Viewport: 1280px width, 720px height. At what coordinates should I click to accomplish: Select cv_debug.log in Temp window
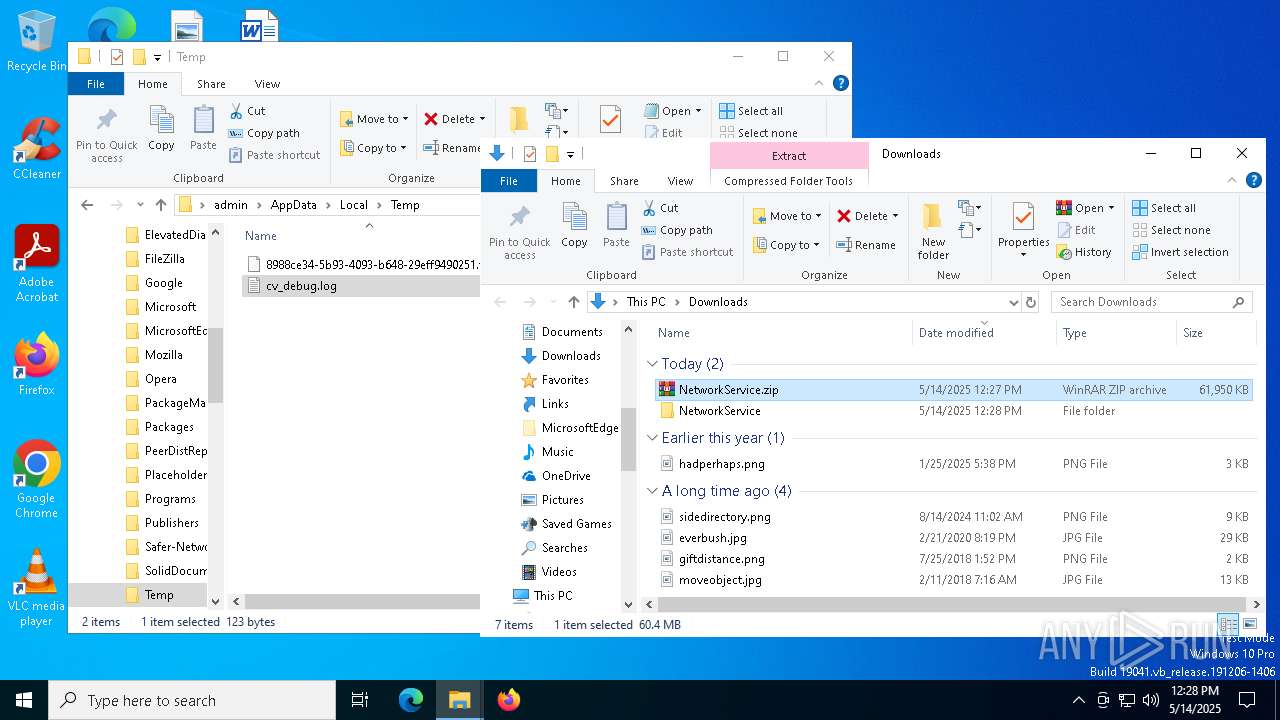(361, 286)
